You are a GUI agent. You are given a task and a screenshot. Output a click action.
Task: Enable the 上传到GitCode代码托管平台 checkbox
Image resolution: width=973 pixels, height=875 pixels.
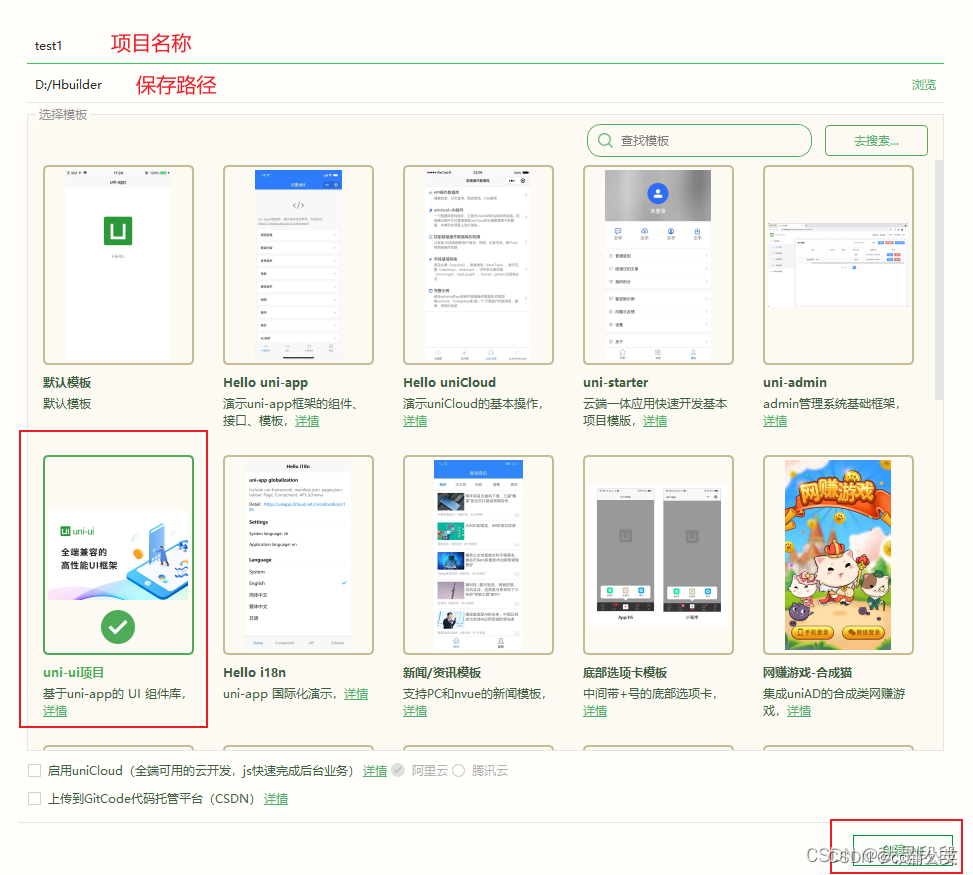pyautogui.click(x=35, y=799)
